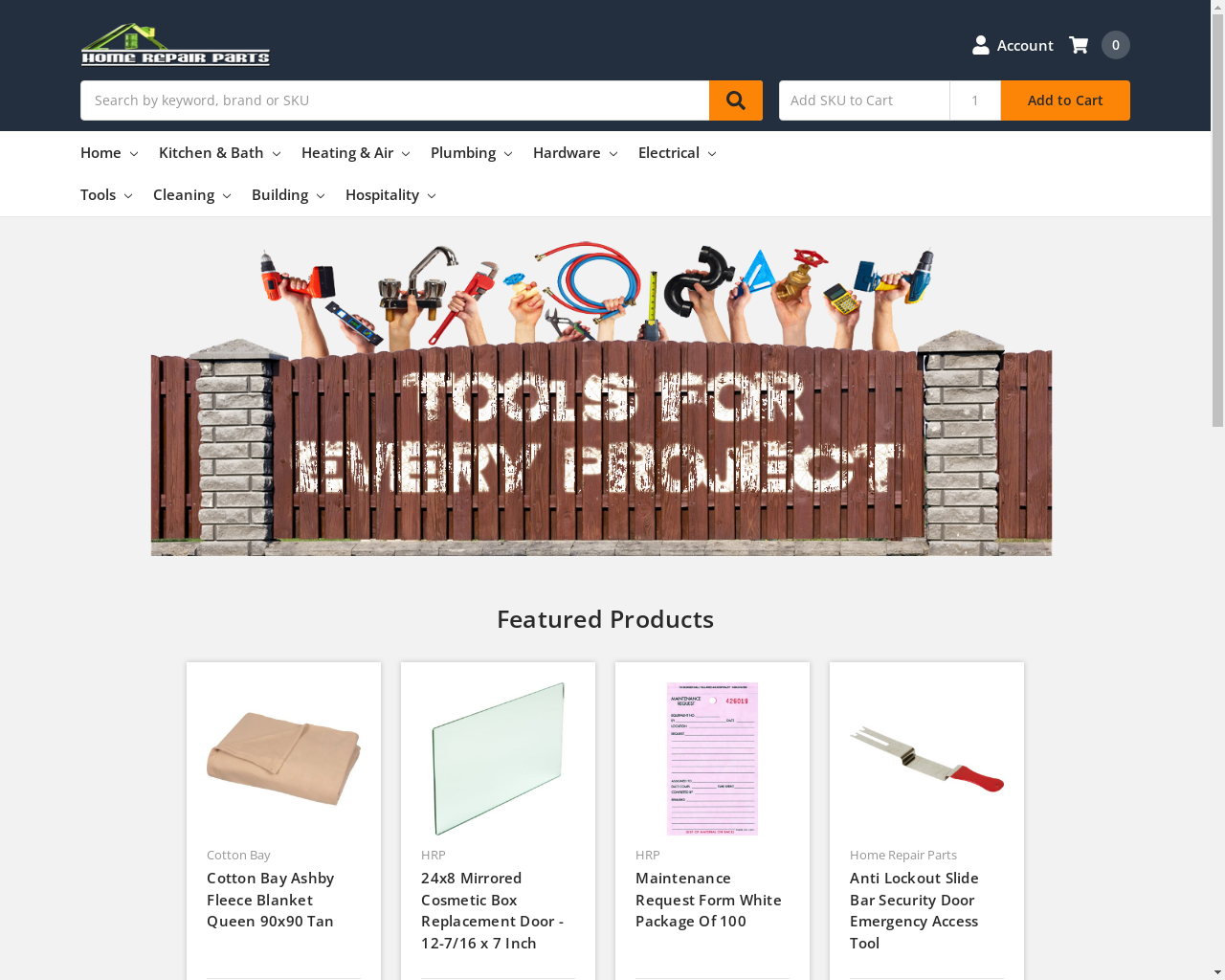Open Cotton Bay Ashby Fleece Blanket link
This screenshot has height=980, width=1225.
tap(271, 900)
